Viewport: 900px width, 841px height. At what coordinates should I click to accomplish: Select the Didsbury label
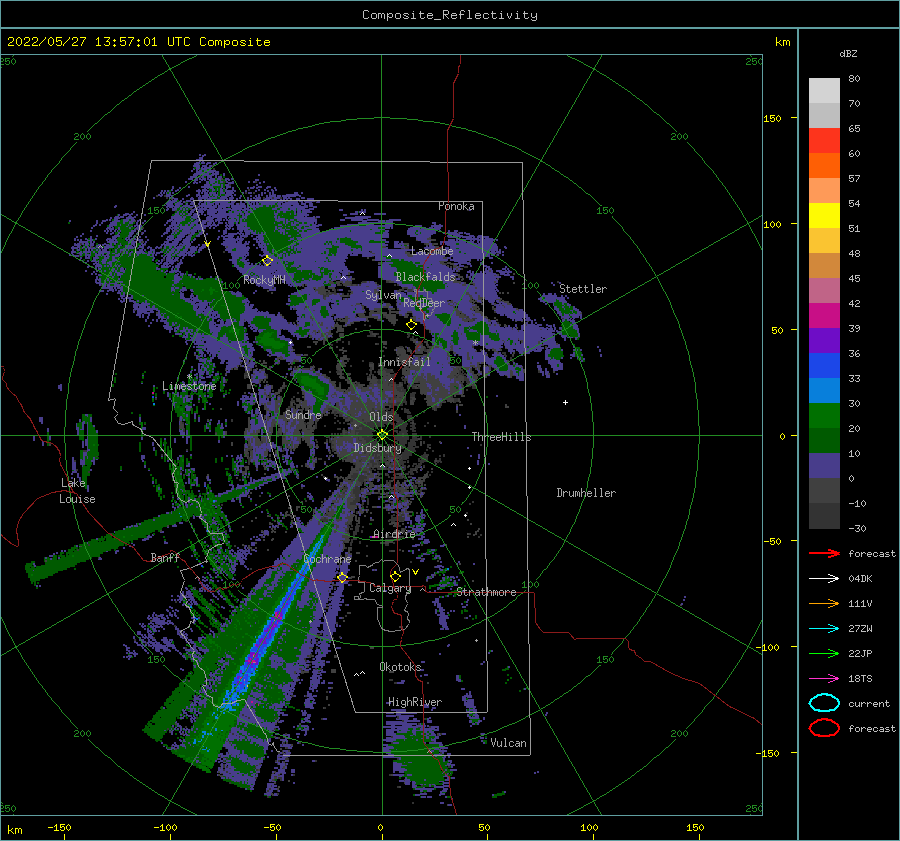(377, 448)
